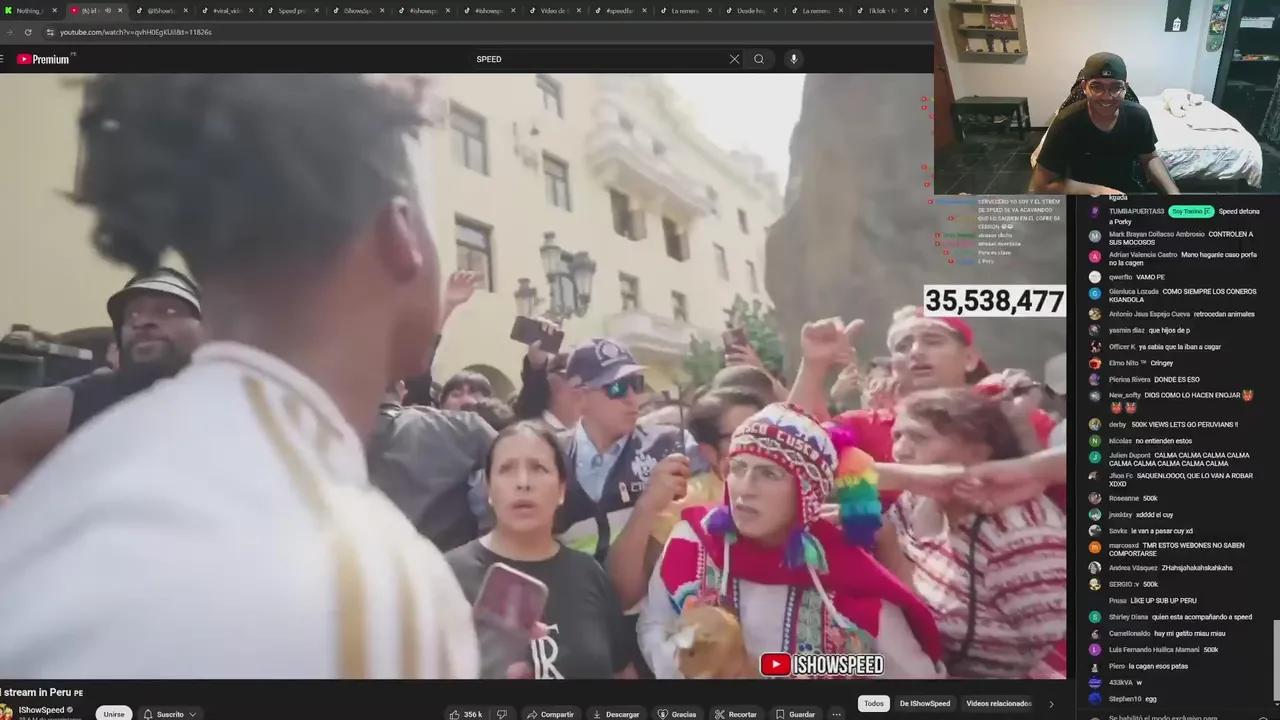Switch to the #viral_video tab
This screenshot has height=720, width=1280.
pos(226,10)
